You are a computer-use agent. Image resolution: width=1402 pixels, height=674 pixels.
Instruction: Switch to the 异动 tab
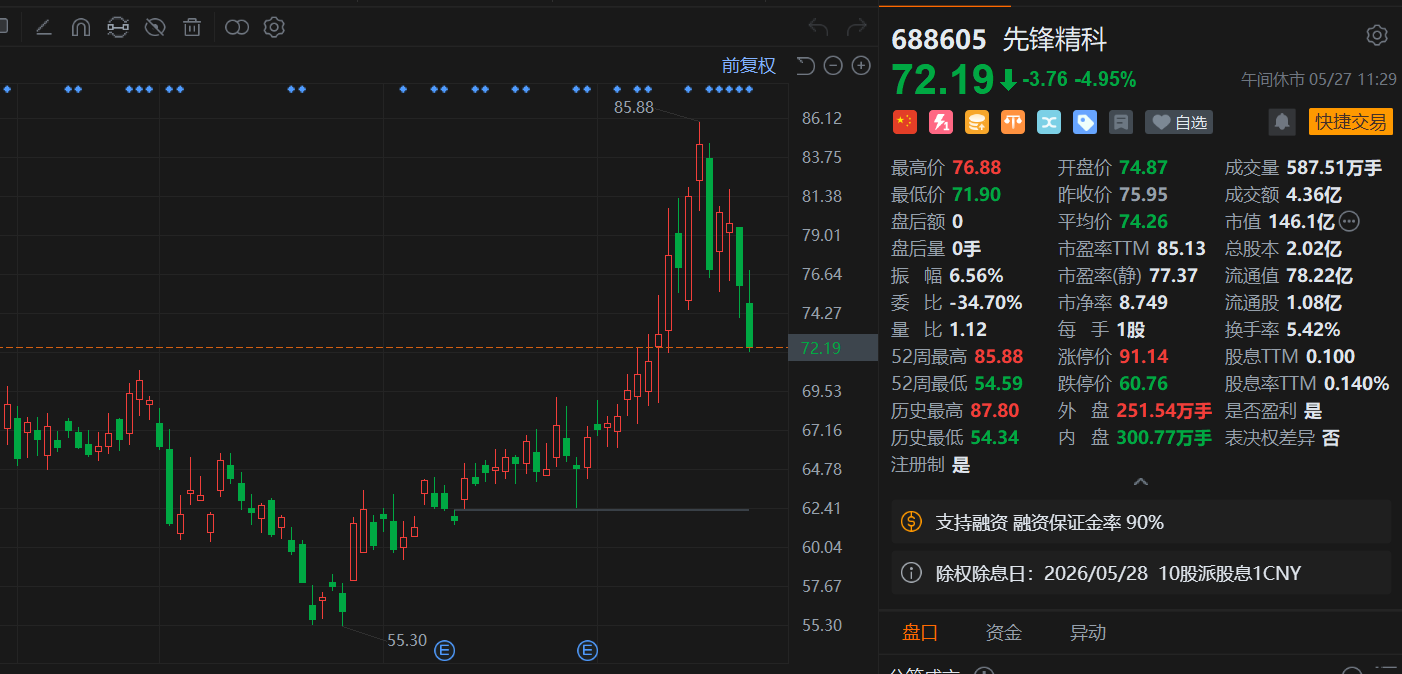coord(1088,632)
